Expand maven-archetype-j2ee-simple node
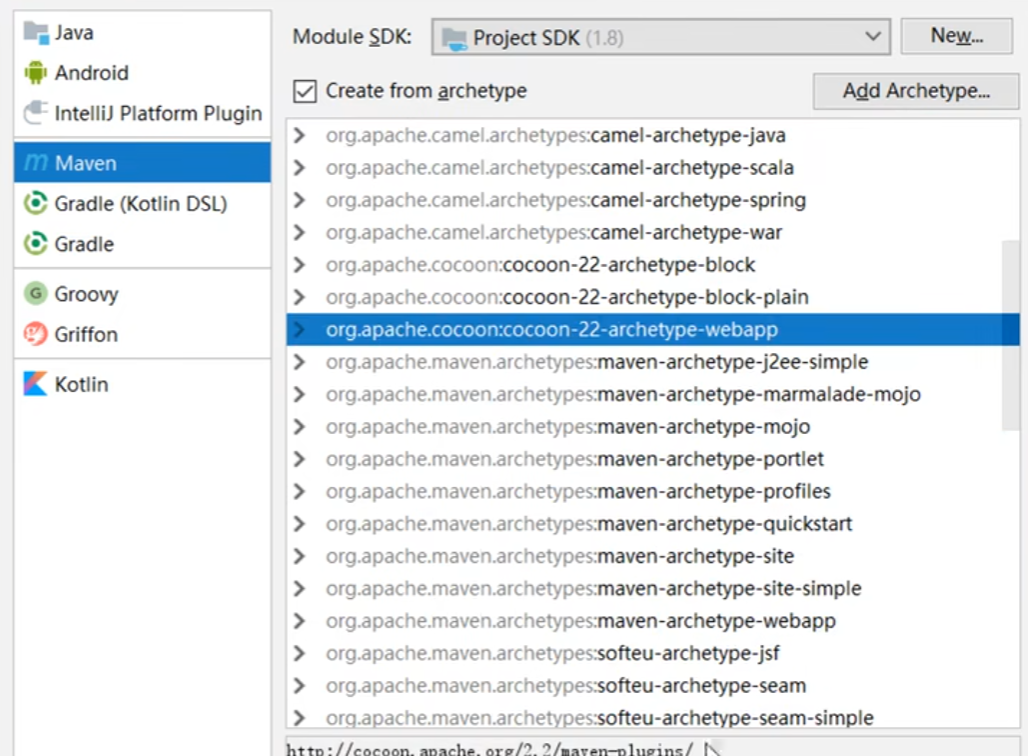This screenshot has height=756, width=1028. pos(300,362)
